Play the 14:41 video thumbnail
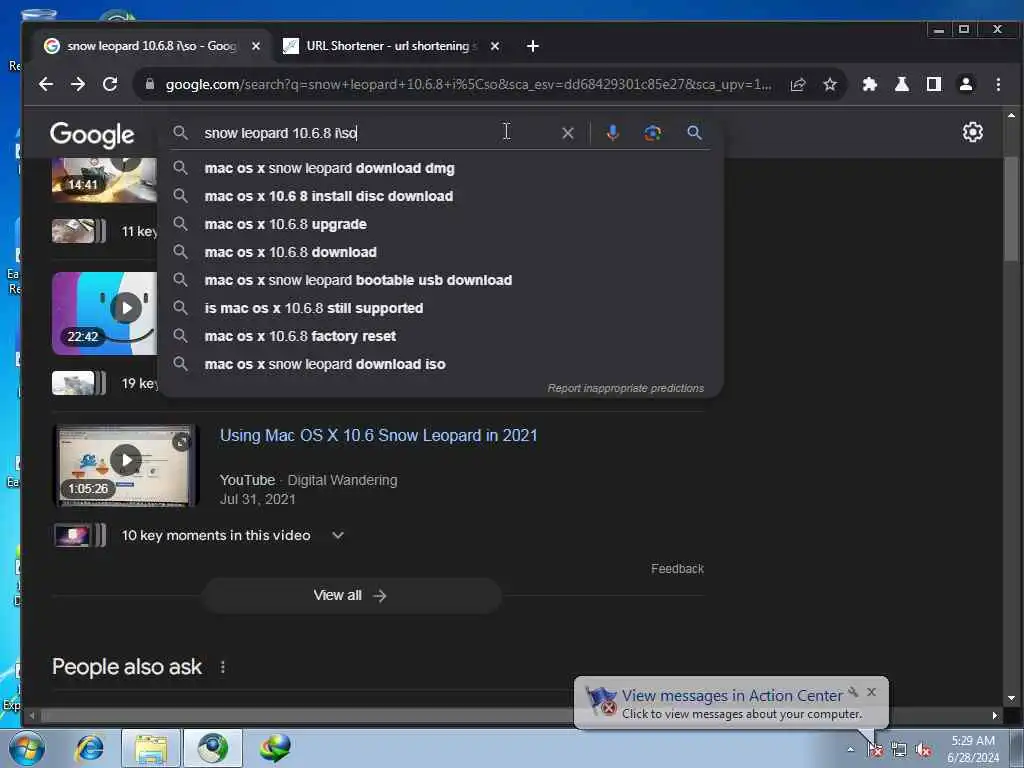 [104, 180]
